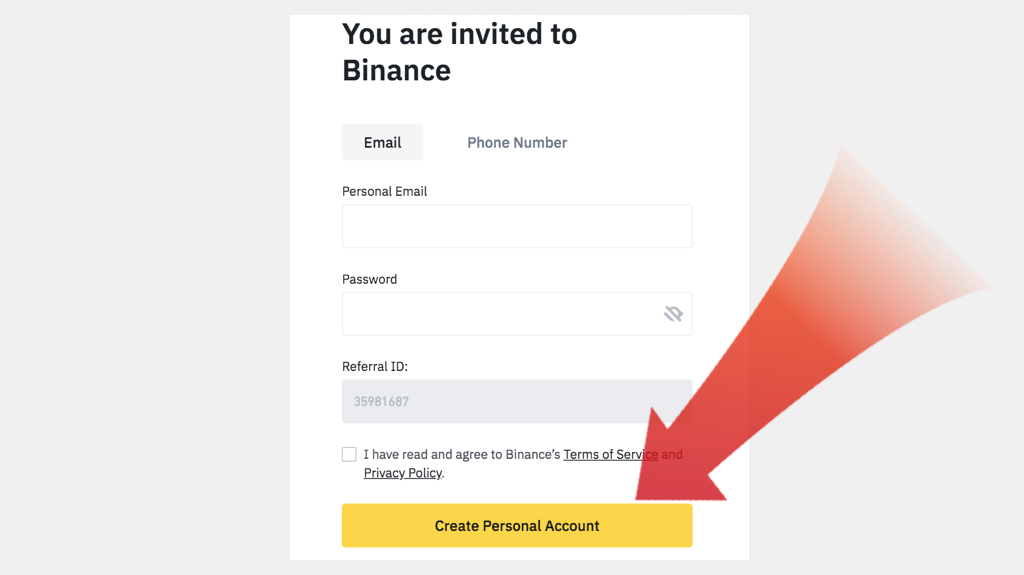
Task: Tick the Terms of Service agreement checkbox
Action: [x=349, y=455]
